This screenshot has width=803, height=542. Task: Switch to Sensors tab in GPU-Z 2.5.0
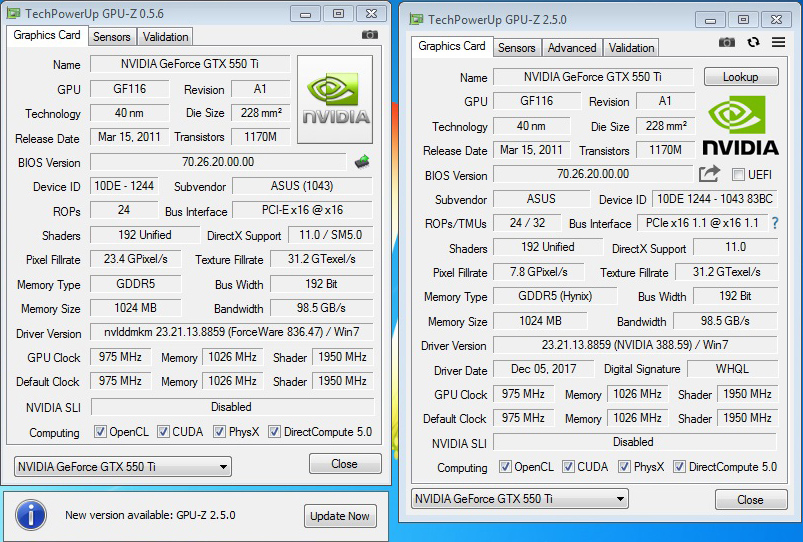point(517,48)
